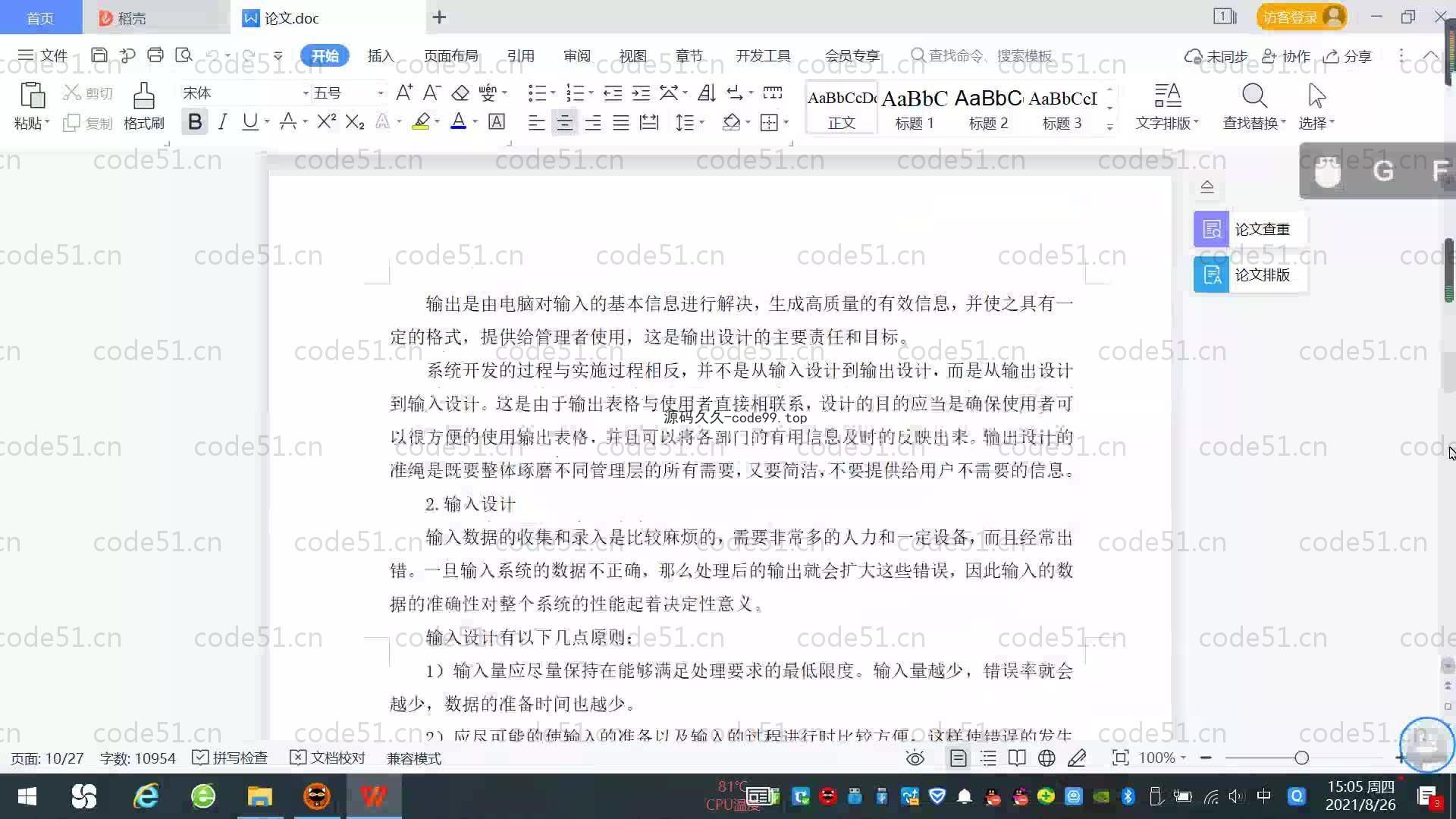Open the 页面布局 ribbon tab
The image size is (1456, 819).
[x=450, y=55]
